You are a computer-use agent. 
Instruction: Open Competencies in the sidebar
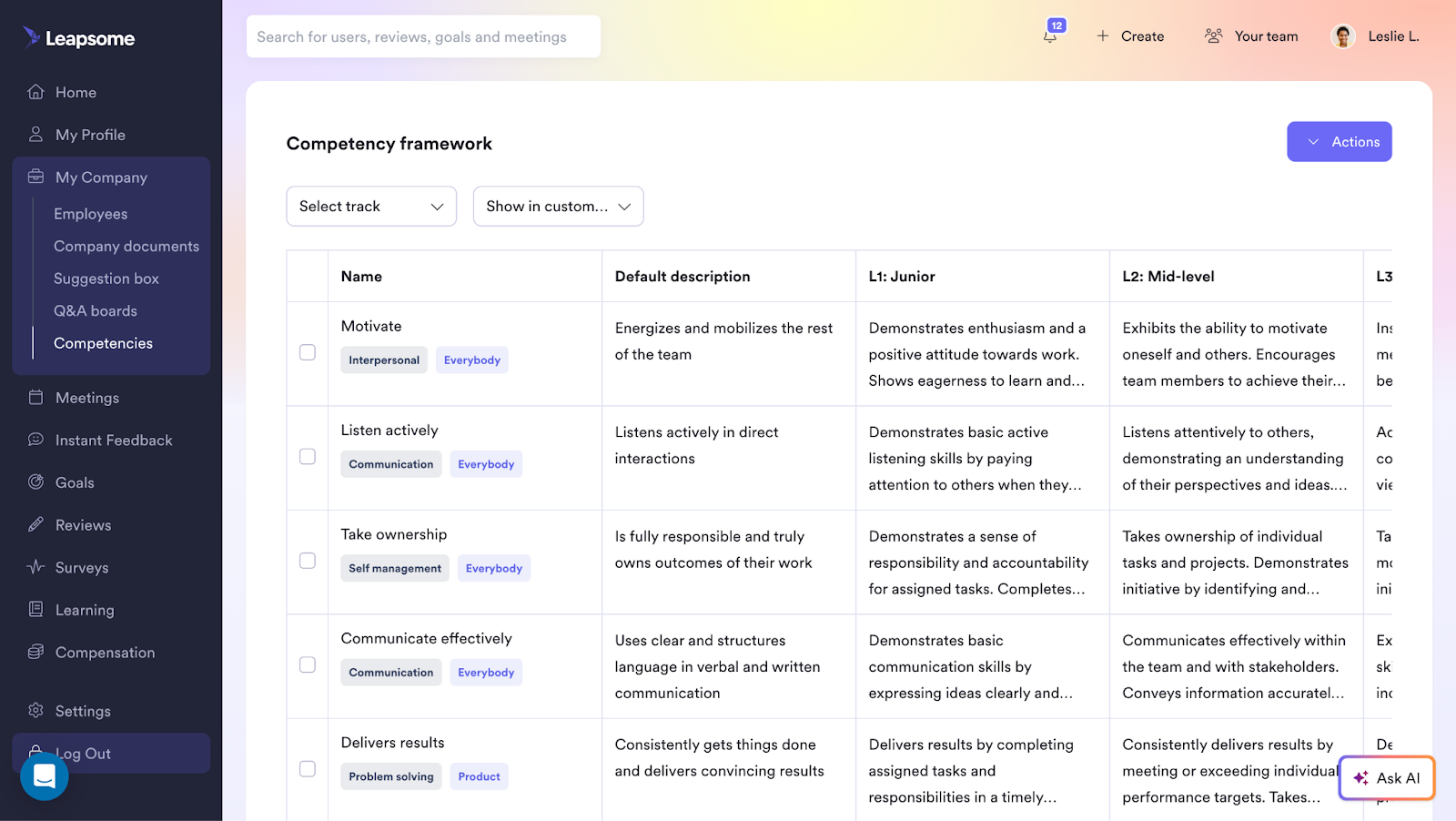coord(103,343)
